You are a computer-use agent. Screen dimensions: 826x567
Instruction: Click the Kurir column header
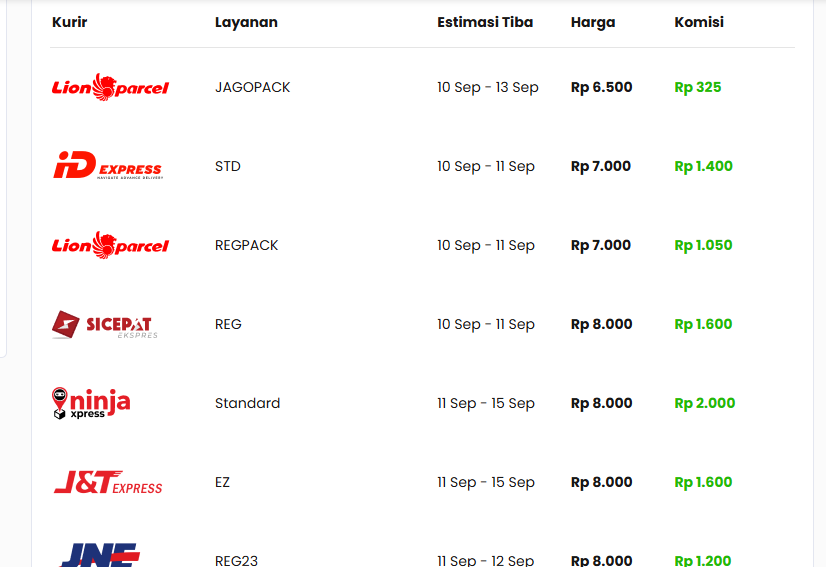70,22
